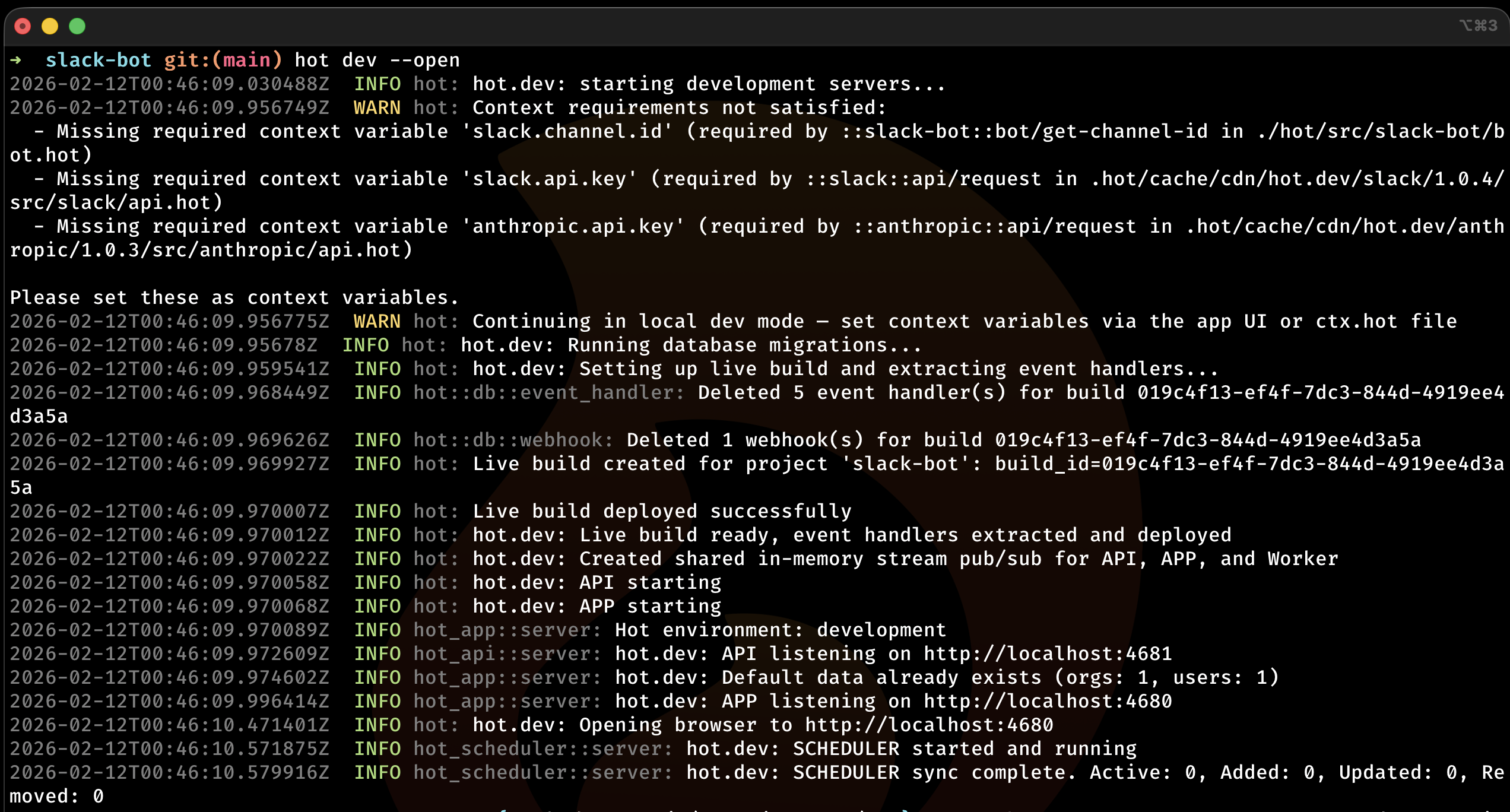The width and height of the screenshot is (1510, 812).
Task: Click the 'hot dev --open' command text
Action: pos(376,60)
